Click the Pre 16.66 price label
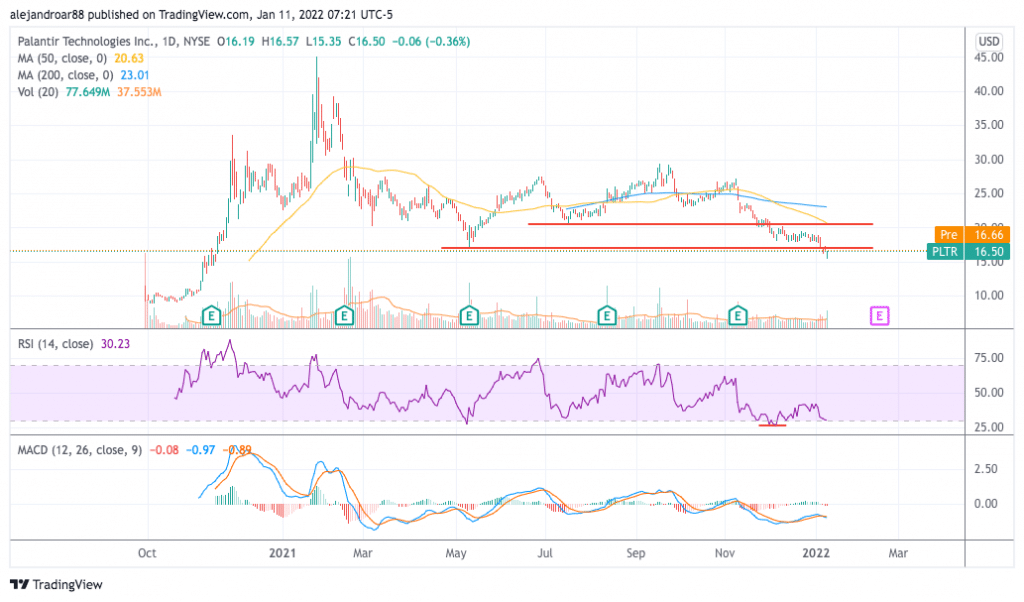The image size is (1024, 602). (972, 234)
